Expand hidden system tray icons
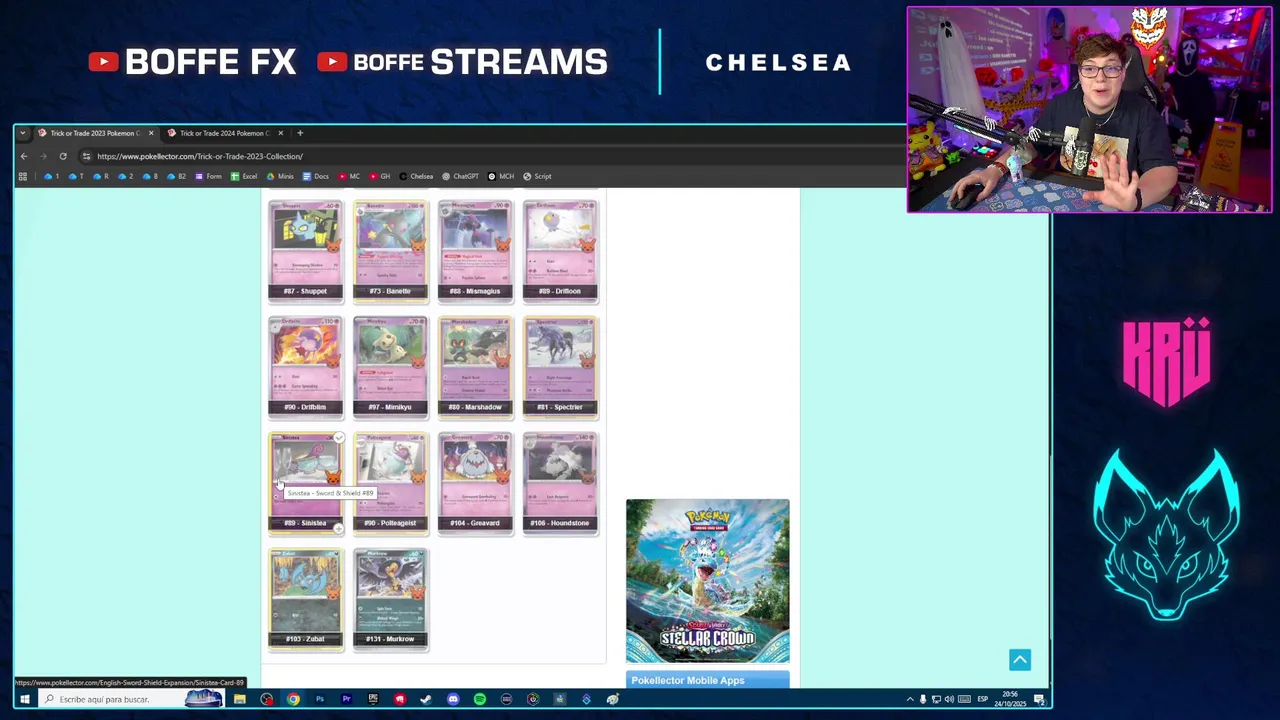This screenshot has width=1280, height=720. [910, 699]
